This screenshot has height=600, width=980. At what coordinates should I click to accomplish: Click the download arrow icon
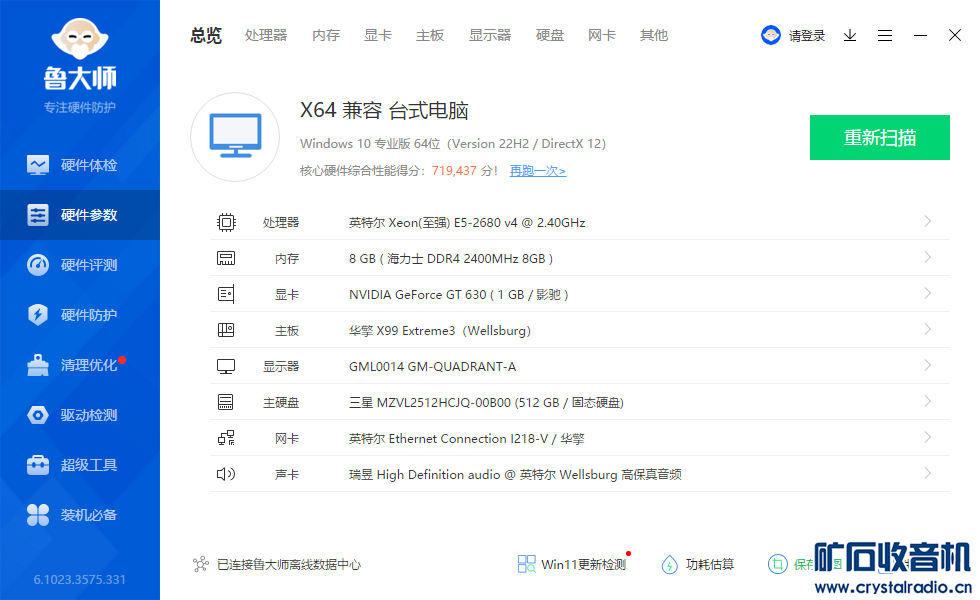tap(850, 36)
